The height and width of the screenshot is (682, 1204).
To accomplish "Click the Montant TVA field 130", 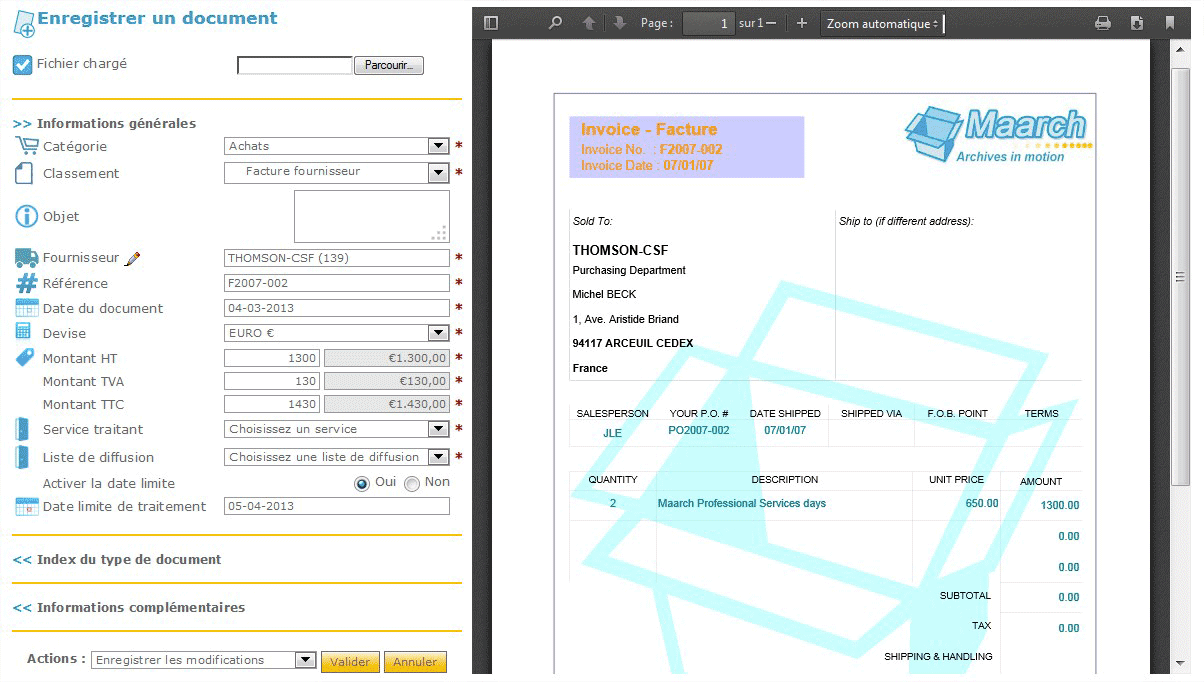I will point(272,381).
